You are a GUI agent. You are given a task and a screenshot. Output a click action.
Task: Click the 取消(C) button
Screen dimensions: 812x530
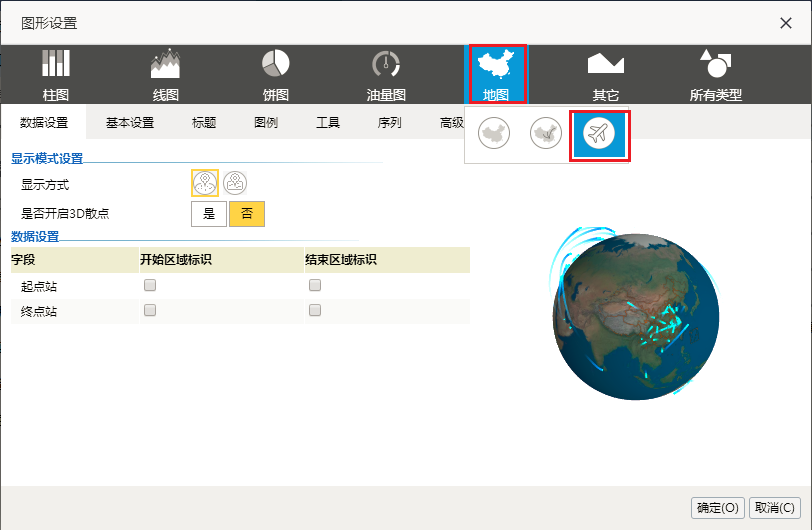[x=775, y=508]
